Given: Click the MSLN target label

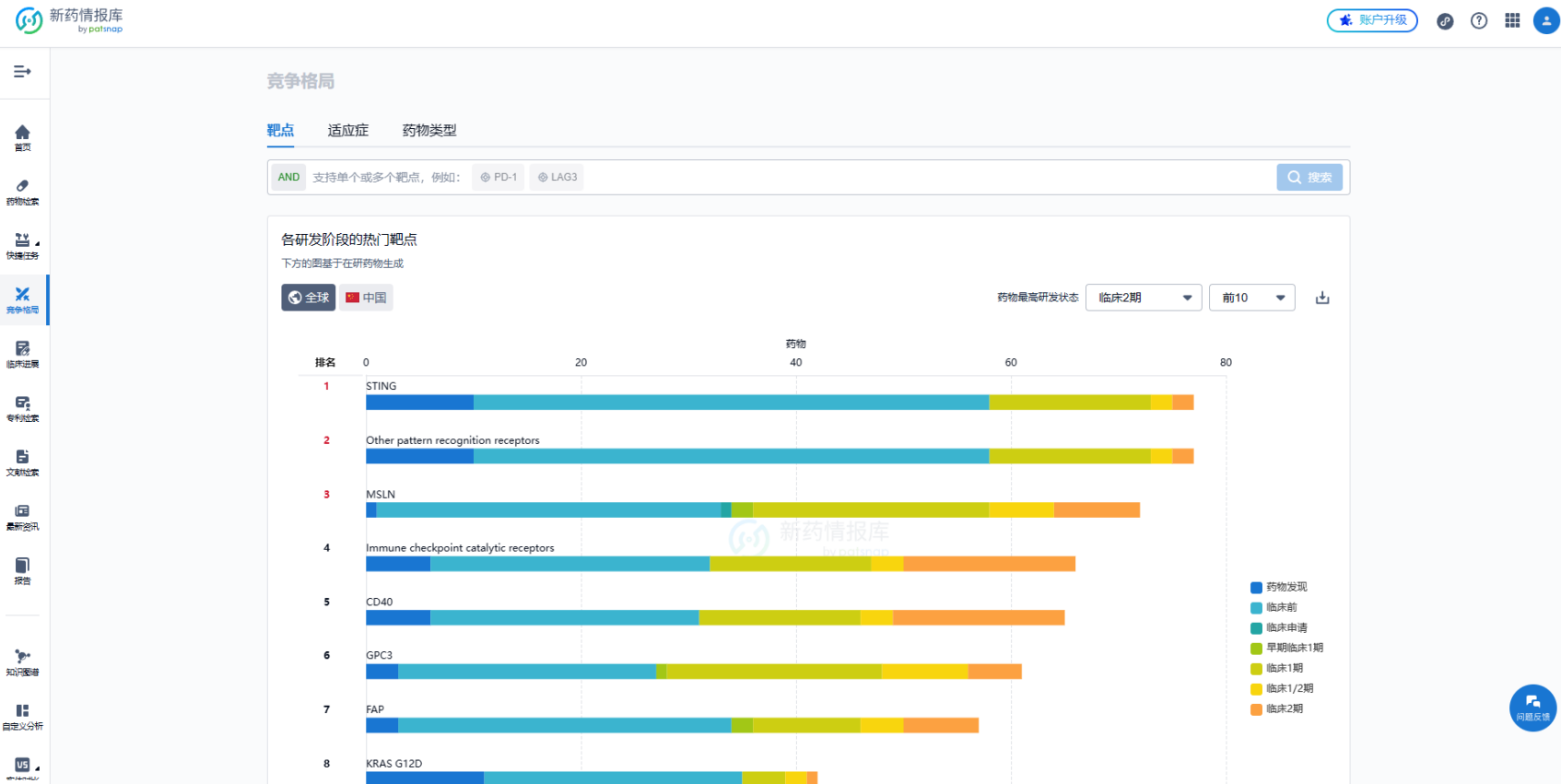Looking at the screenshot, I should (x=381, y=495).
